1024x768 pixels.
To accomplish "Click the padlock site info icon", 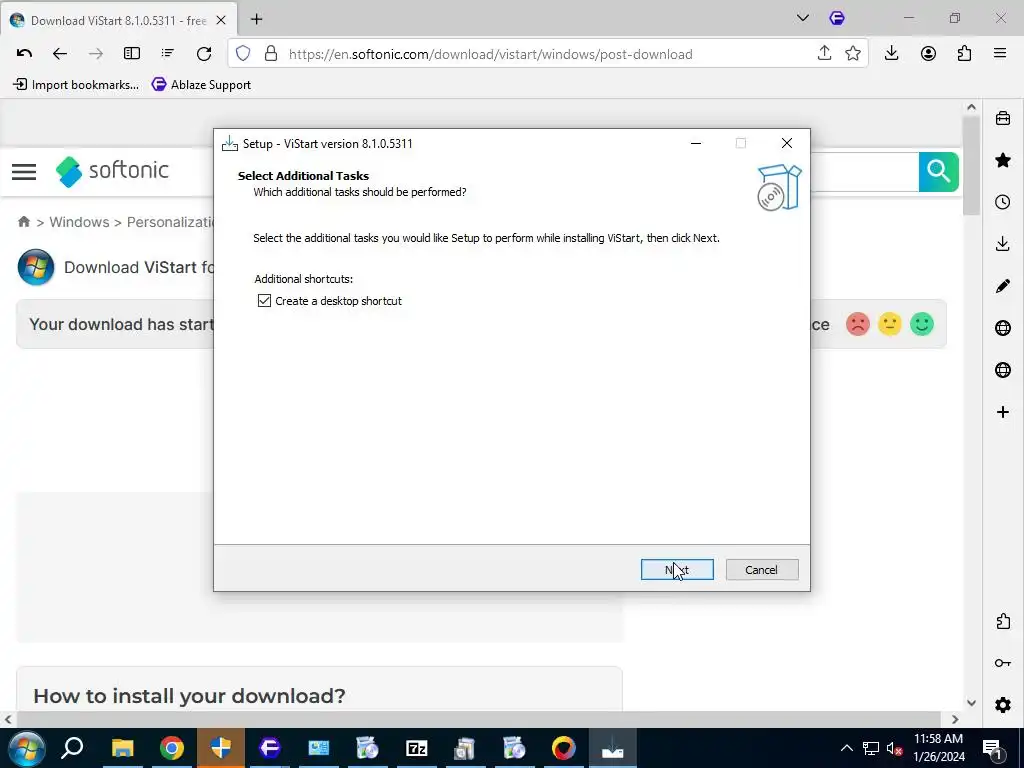I will [270, 54].
